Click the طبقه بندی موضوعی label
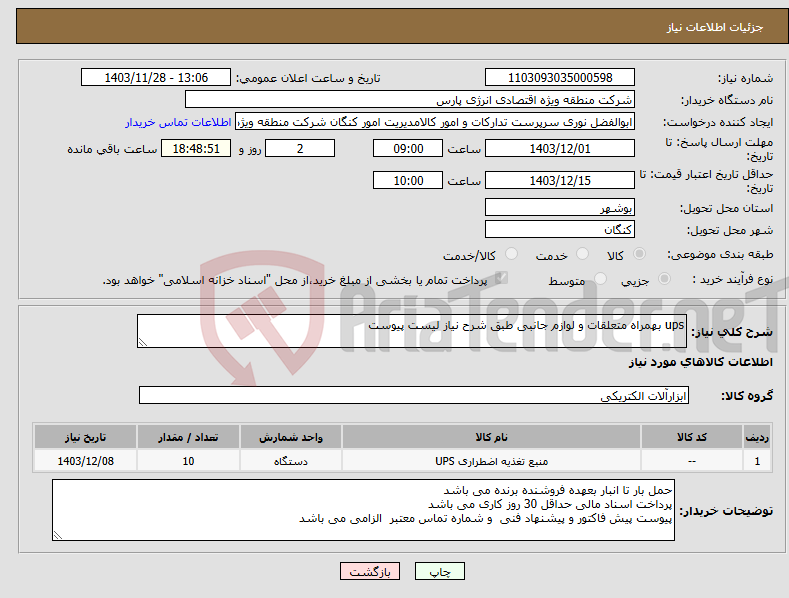Screen dimensions: 789x598 [720, 255]
